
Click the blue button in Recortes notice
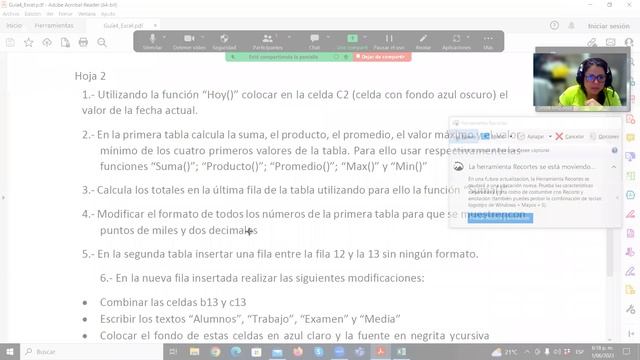500,218
